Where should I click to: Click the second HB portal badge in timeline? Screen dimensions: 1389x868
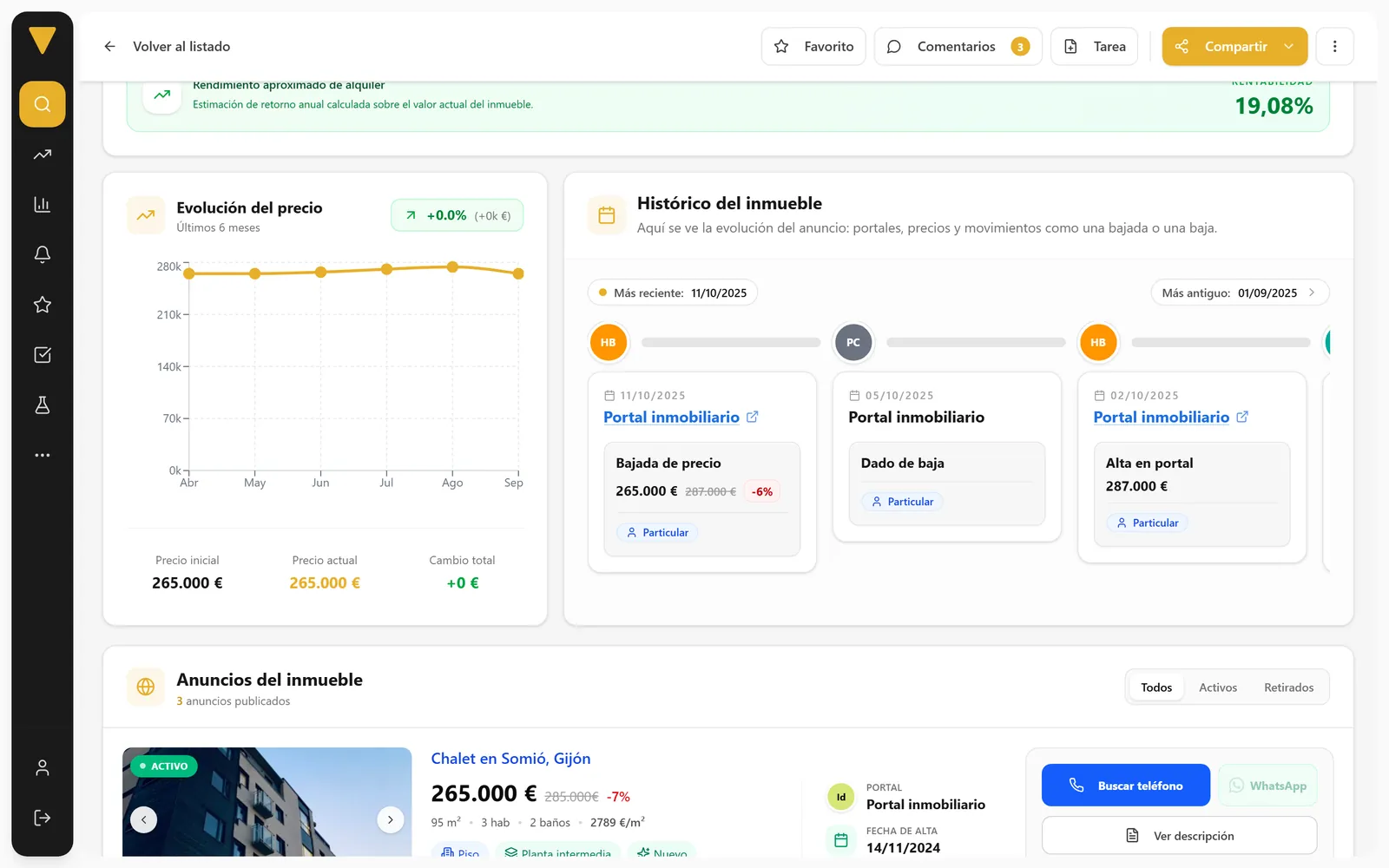[x=1098, y=343]
